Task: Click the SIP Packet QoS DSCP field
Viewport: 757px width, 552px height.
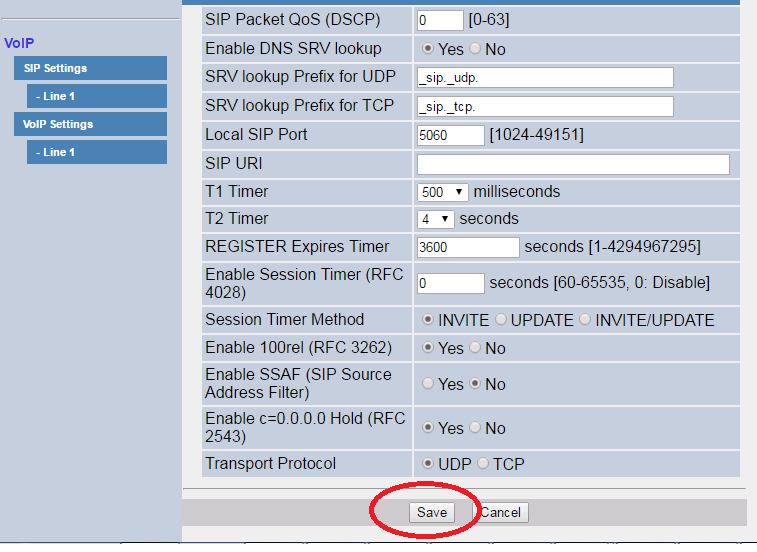Action: (440, 20)
